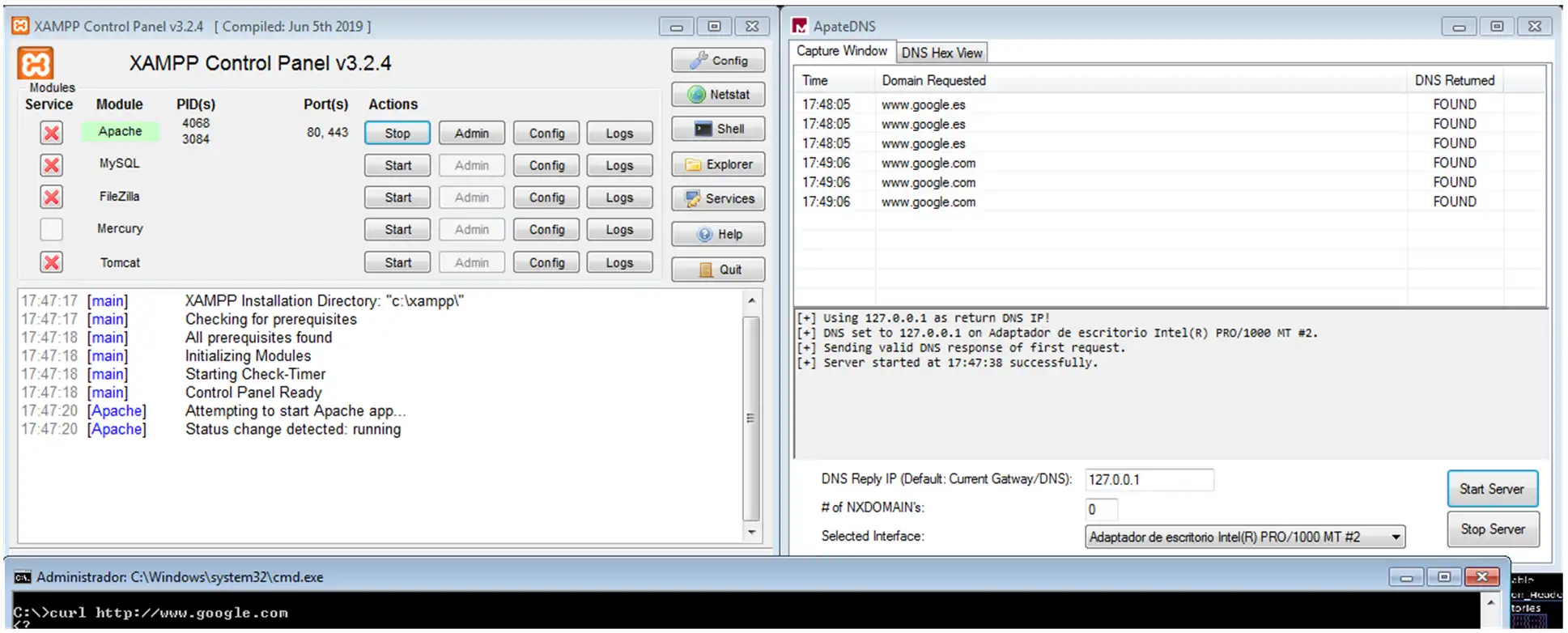The height and width of the screenshot is (633, 1568).
Task: Launch the XAMPP Shell
Action: tap(718, 129)
